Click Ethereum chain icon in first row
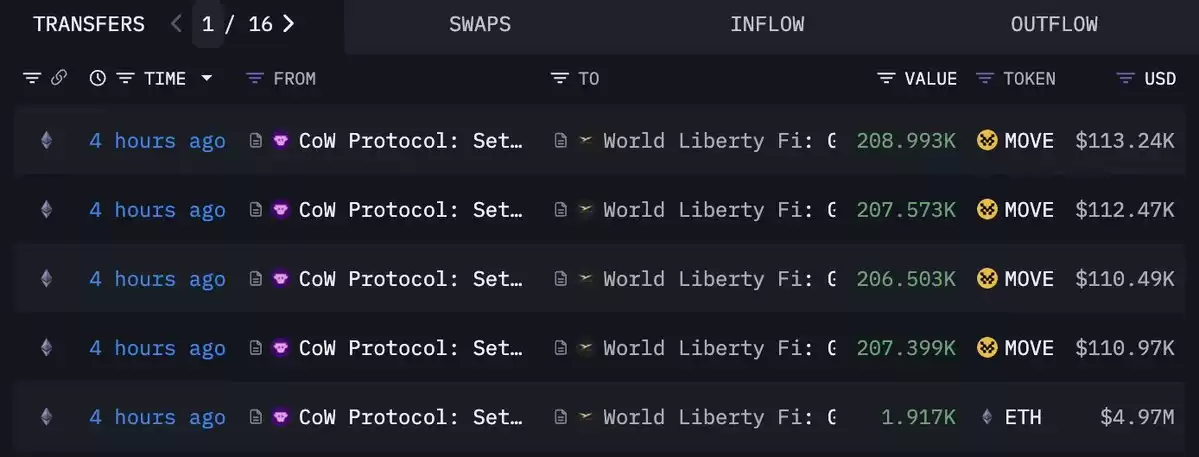Viewport: 1199px width, 457px height. pyautogui.click(x=47, y=141)
